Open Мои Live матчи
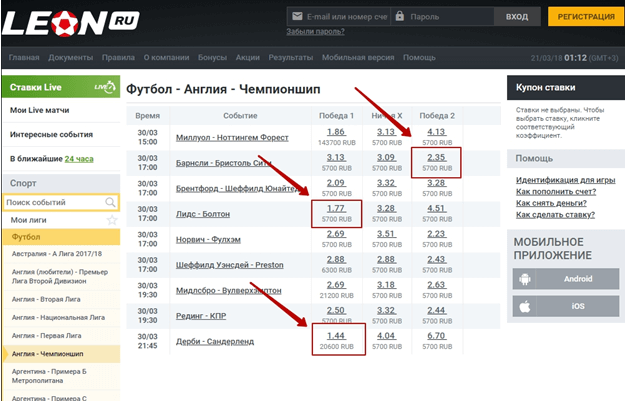 click(39, 110)
